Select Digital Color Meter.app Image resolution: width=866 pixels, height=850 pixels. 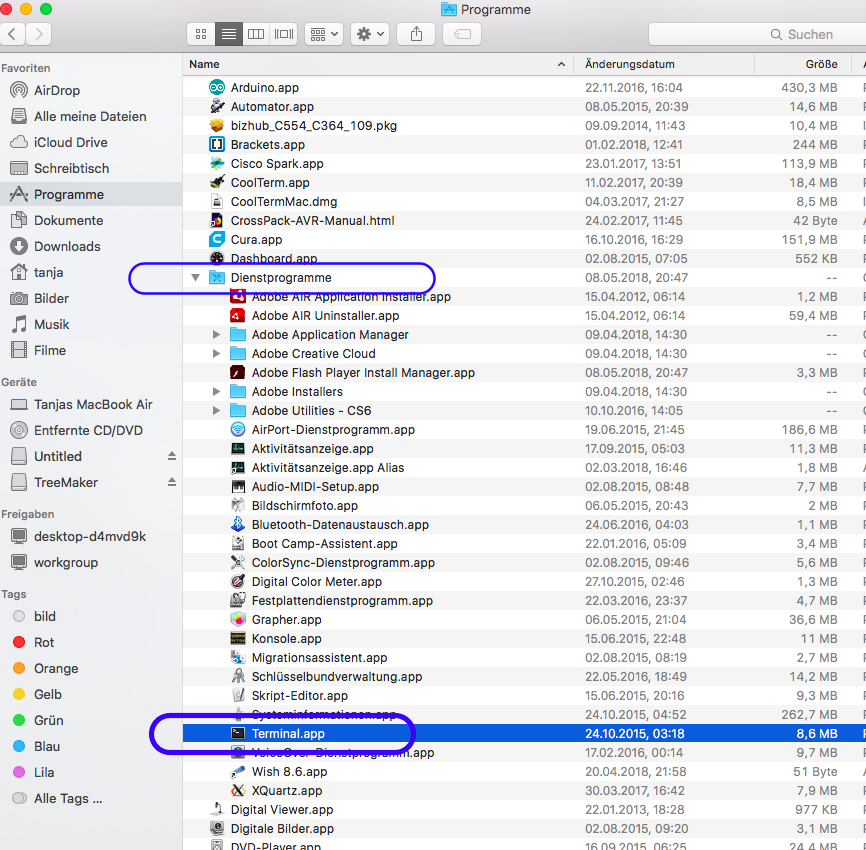click(x=524, y=581)
